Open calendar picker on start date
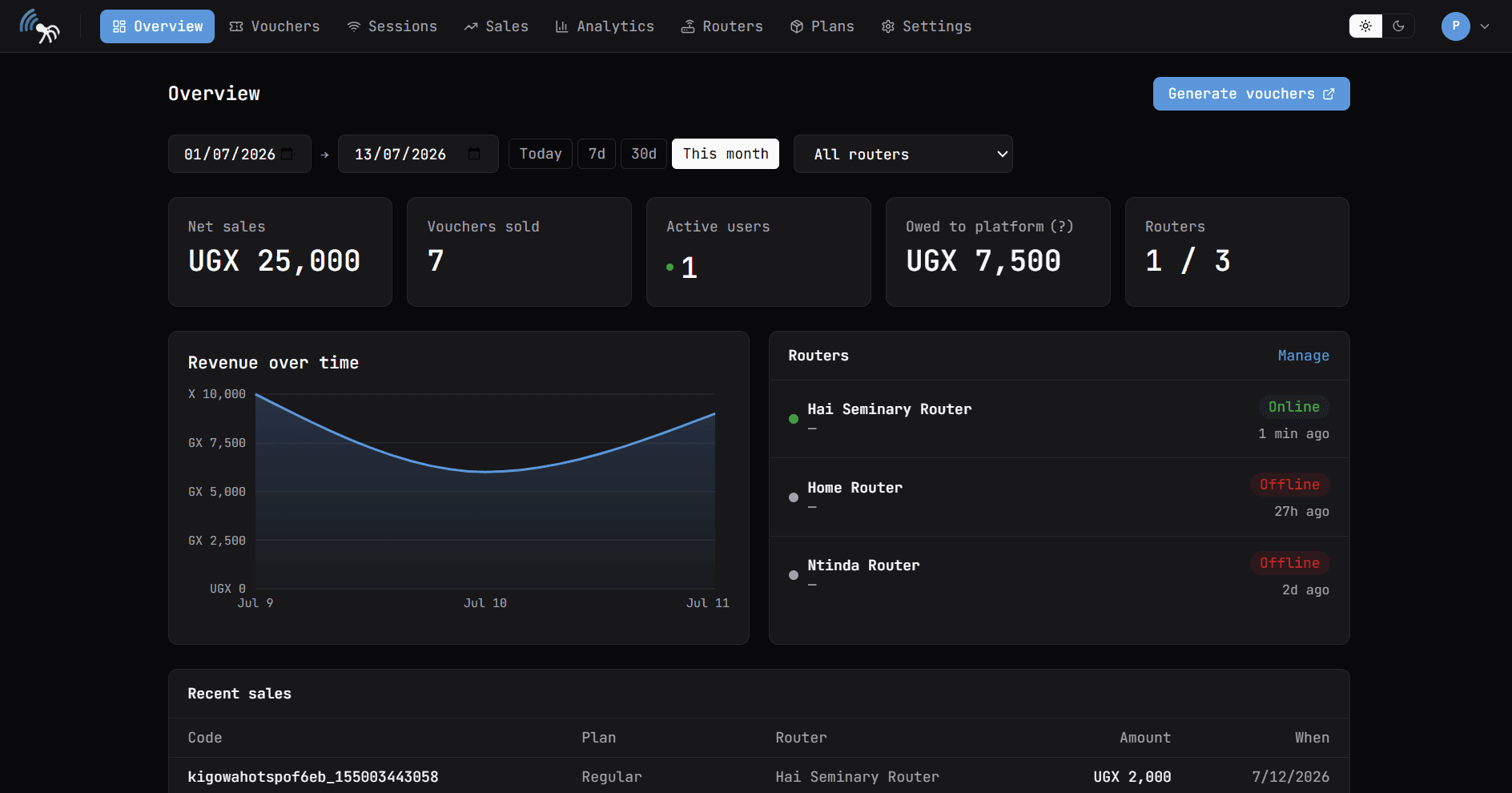This screenshot has width=1512, height=793. click(287, 154)
